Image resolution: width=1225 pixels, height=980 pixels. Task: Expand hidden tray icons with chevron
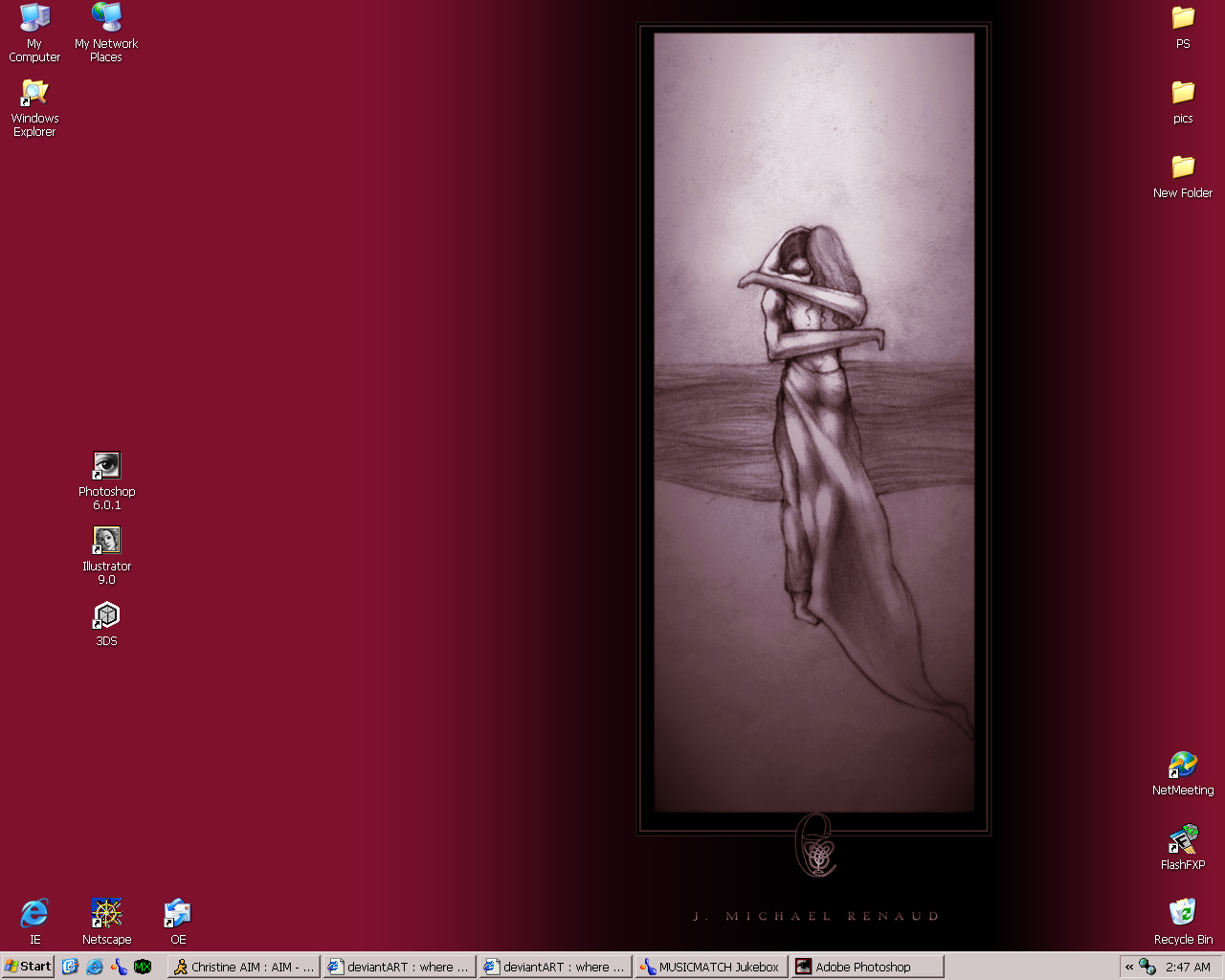point(1128,967)
